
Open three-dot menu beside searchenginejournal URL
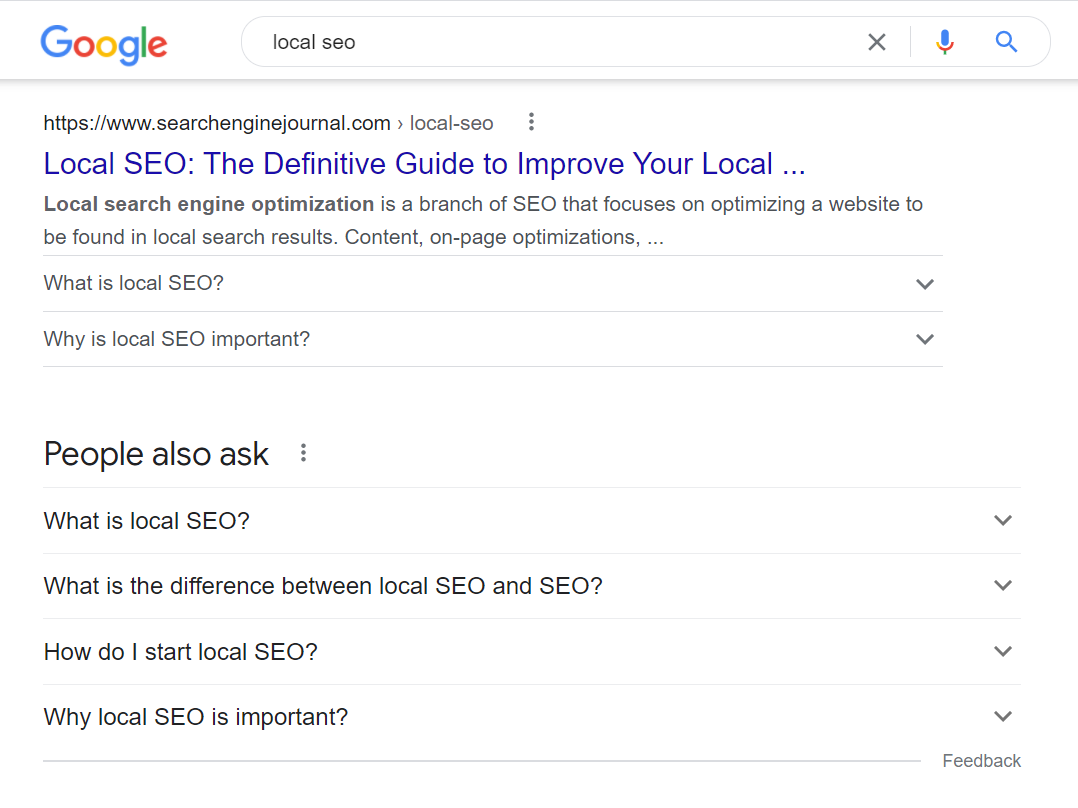(x=531, y=122)
